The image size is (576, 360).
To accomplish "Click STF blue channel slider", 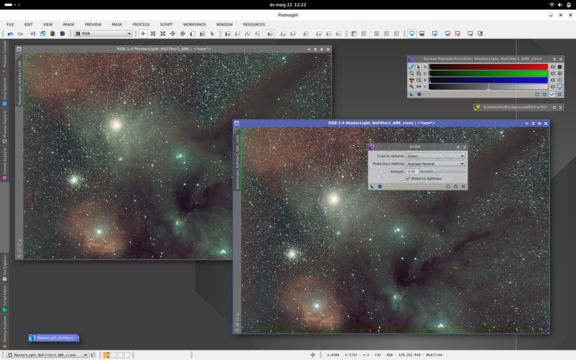I will (x=489, y=80).
